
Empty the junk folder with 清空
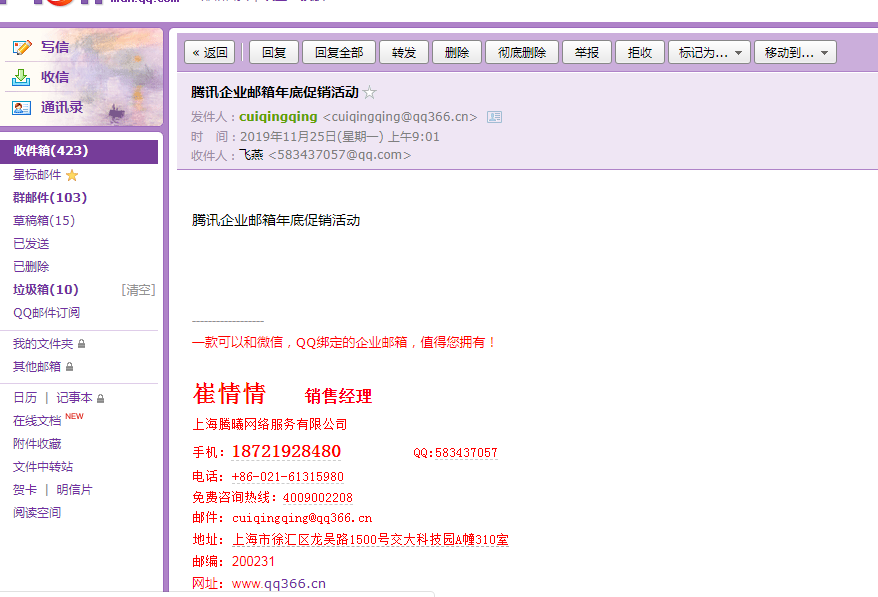point(138,289)
